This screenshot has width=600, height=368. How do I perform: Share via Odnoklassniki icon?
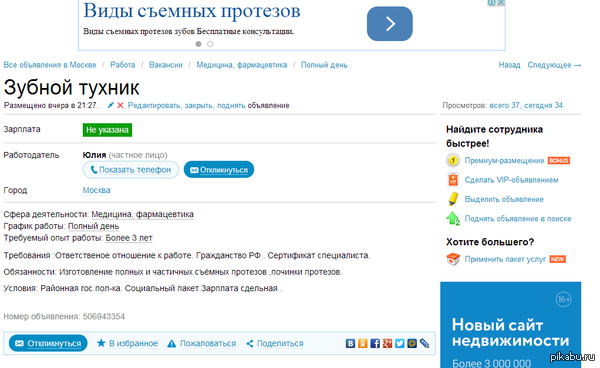362,344
